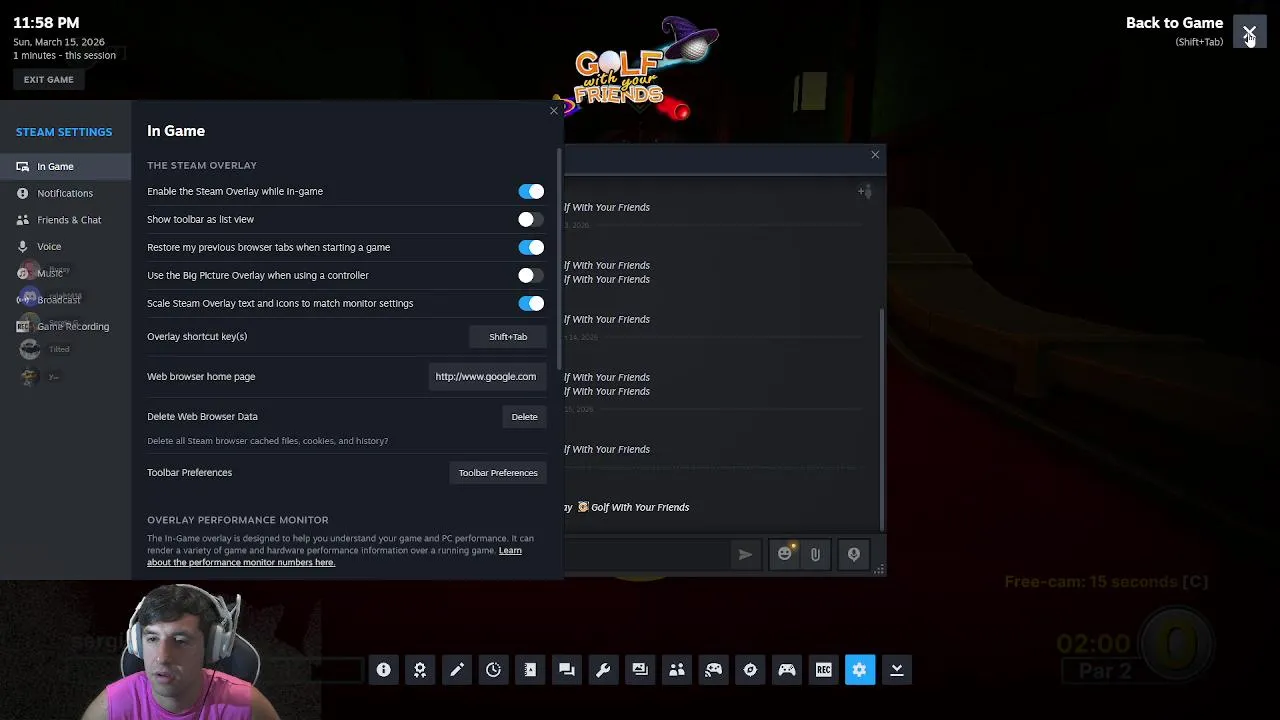The width and height of the screenshot is (1280, 720).
Task: Open the Guides book icon
Action: pos(530,670)
